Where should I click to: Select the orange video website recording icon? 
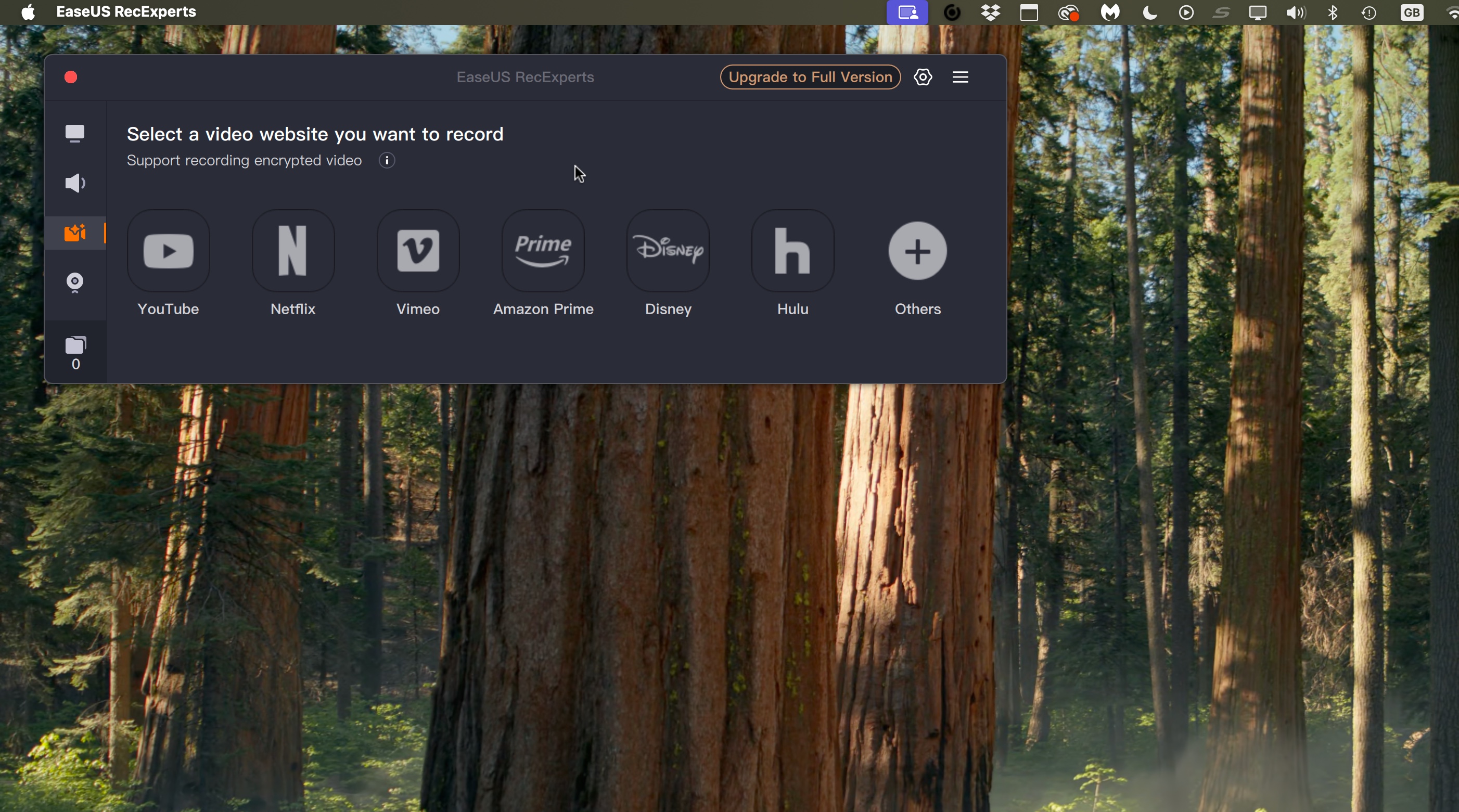pyautogui.click(x=75, y=233)
